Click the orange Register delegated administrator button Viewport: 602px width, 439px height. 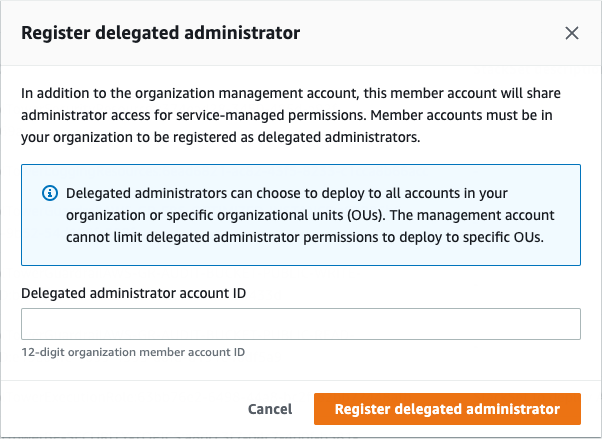tap(447, 409)
